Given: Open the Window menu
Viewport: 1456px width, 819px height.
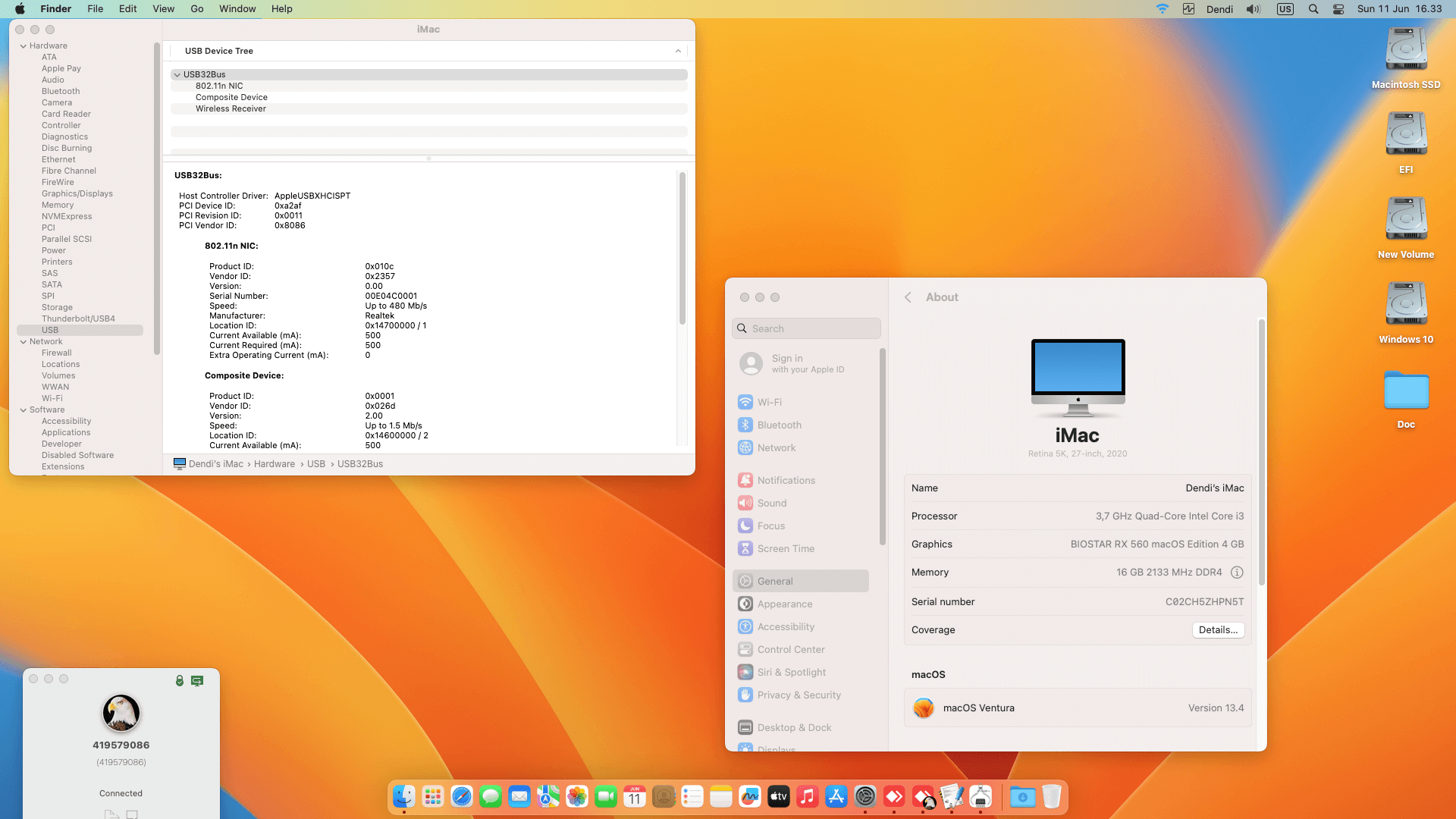Looking at the screenshot, I should tap(237, 9).
